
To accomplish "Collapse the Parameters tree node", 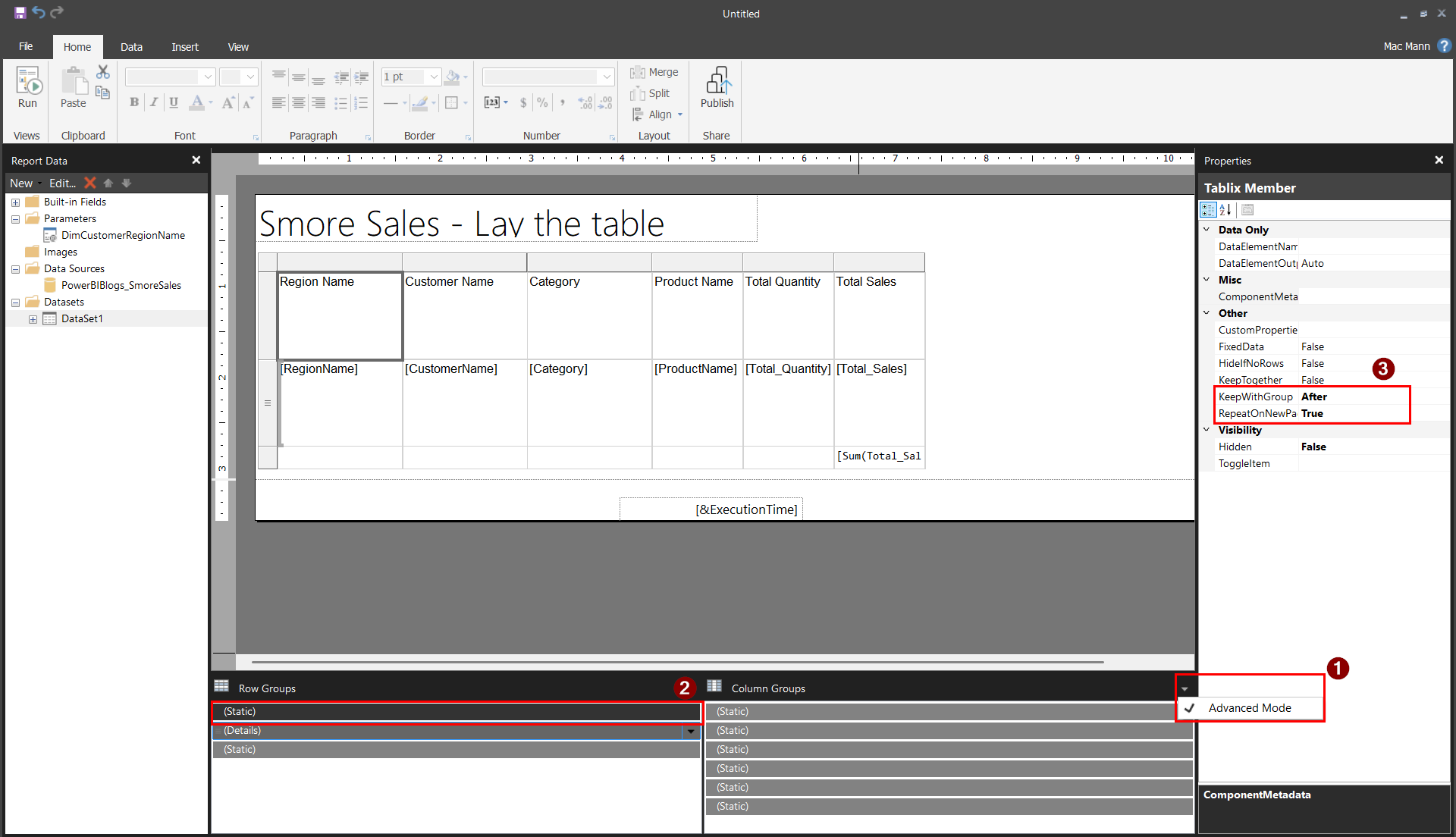I will 15,219.
